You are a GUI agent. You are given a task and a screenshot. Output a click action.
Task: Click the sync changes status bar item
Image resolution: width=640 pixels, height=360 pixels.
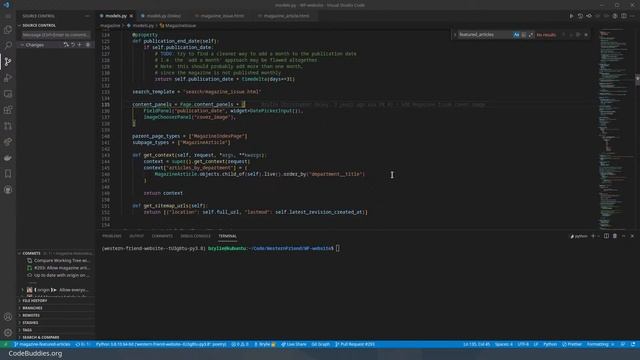click(82, 344)
